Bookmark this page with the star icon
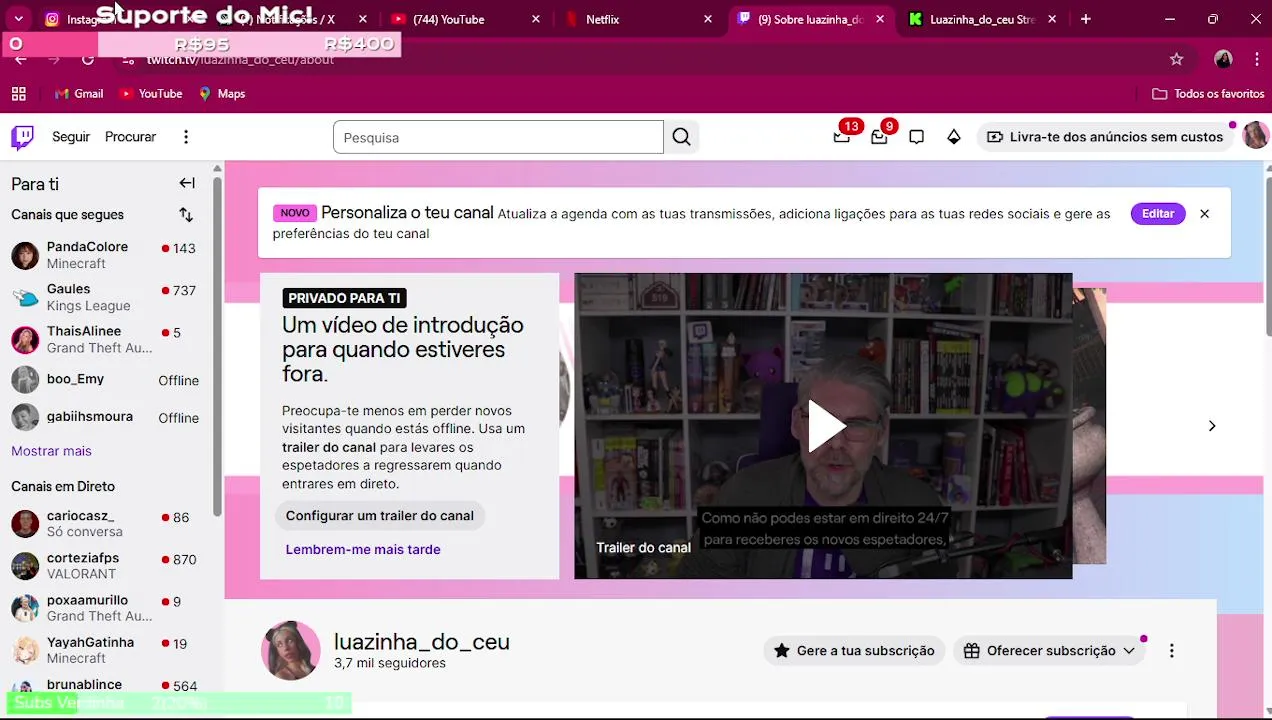 (1177, 60)
